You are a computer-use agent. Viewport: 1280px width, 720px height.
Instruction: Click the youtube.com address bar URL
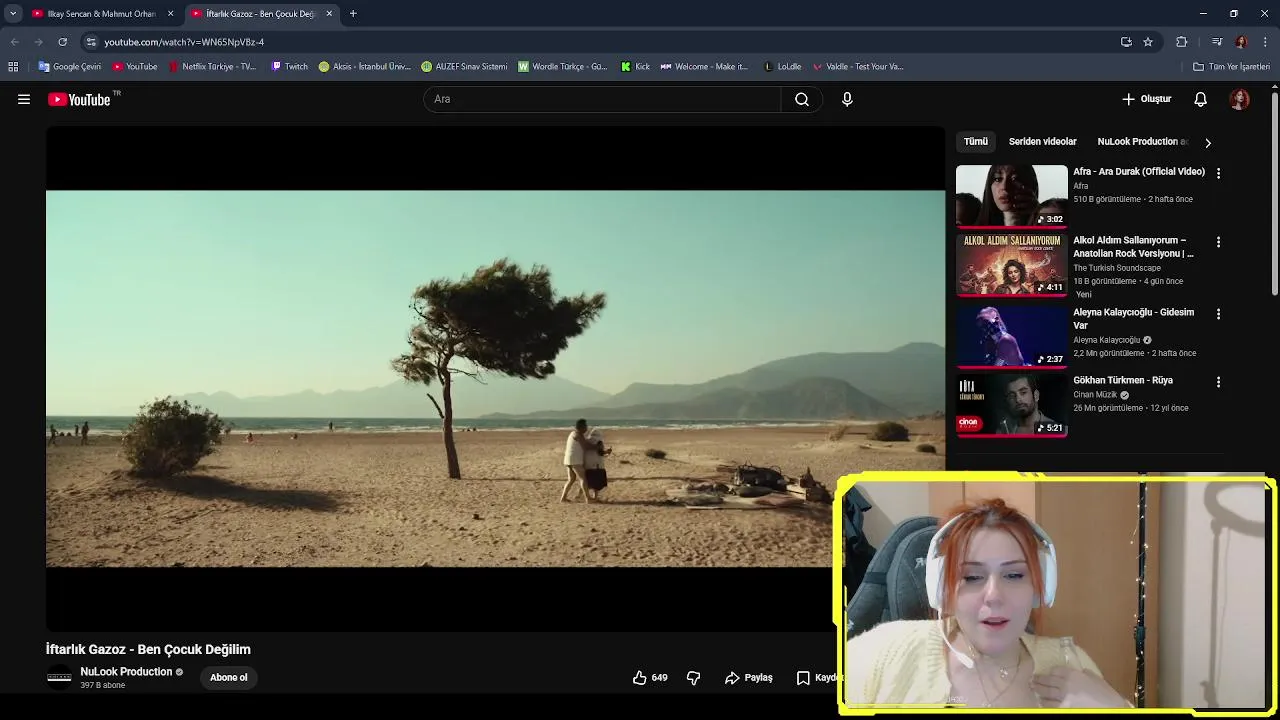click(184, 42)
